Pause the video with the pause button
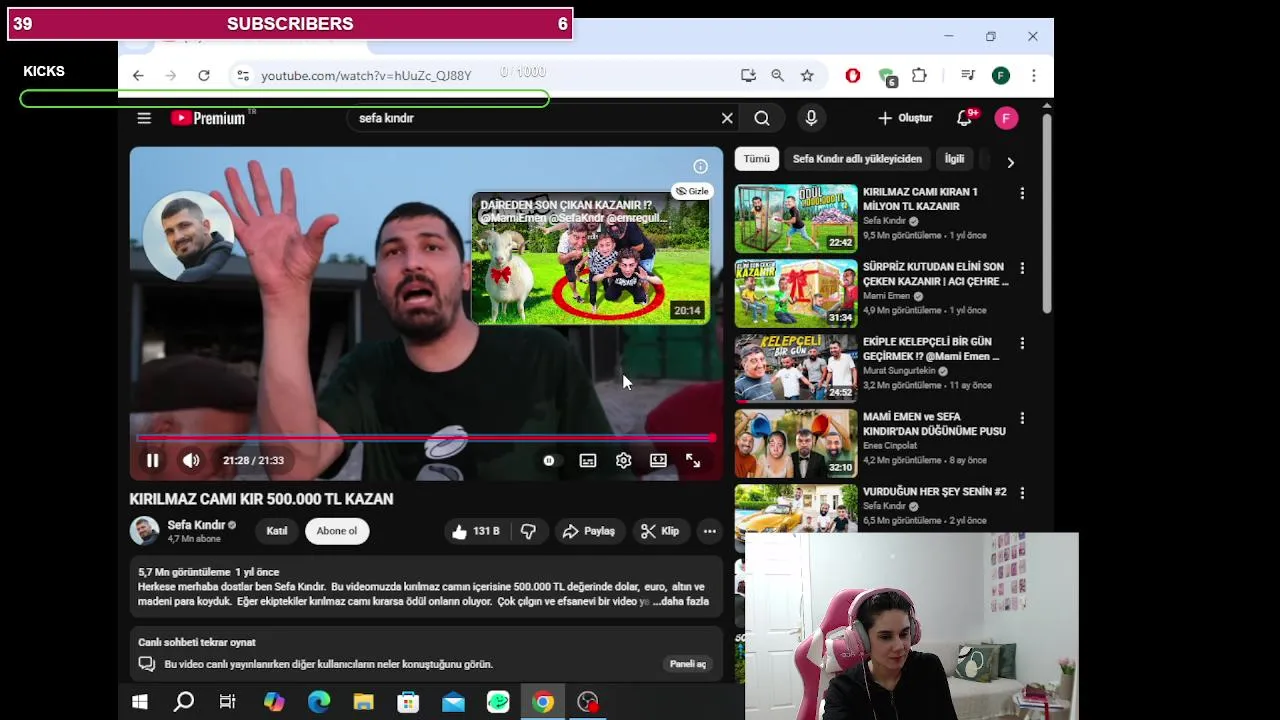The image size is (1280, 720). 152,461
